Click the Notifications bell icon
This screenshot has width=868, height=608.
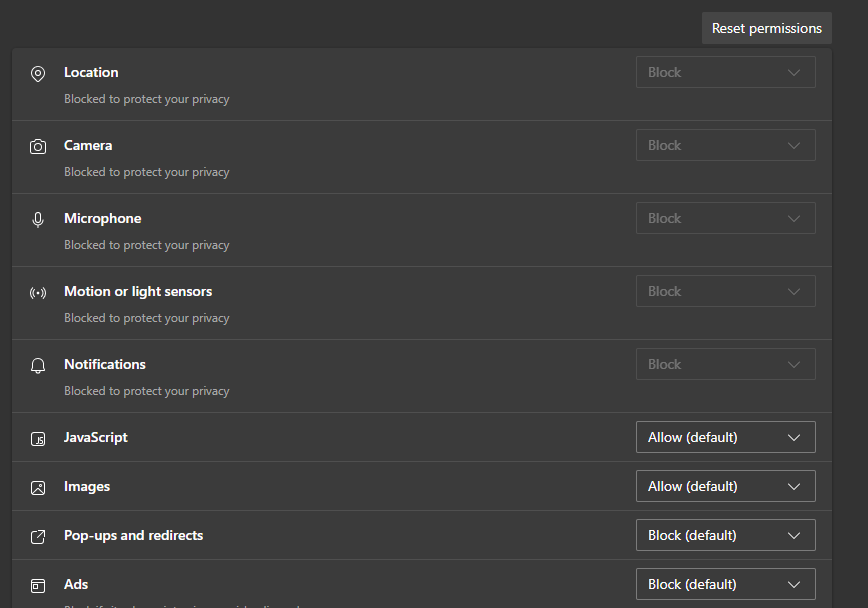(38, 365)
